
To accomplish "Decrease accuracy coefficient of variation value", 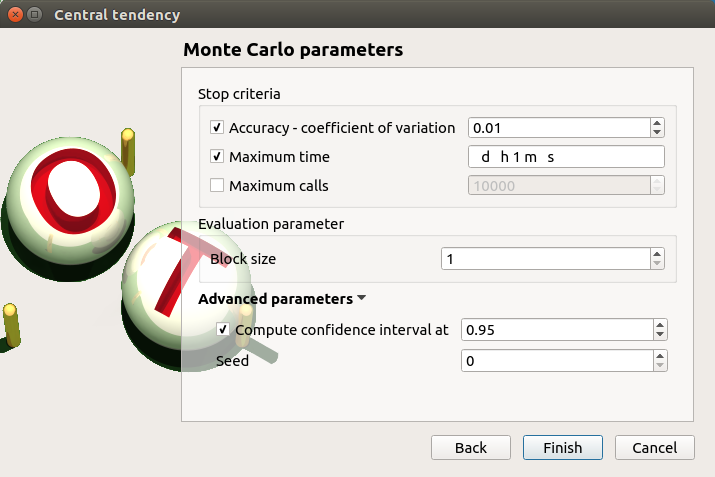I will pos(657,133).
